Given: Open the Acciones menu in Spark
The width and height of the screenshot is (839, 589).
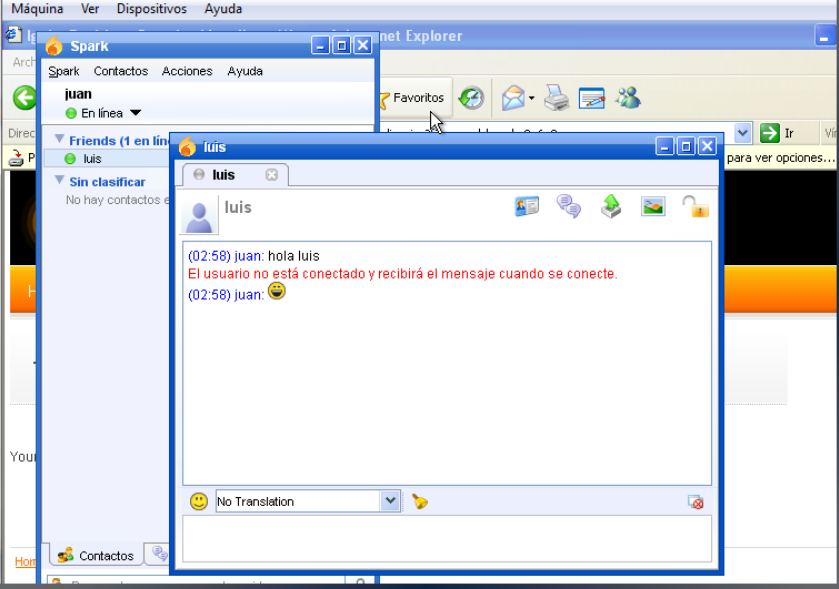Looking at the screenshot, I should click(187, 71).
